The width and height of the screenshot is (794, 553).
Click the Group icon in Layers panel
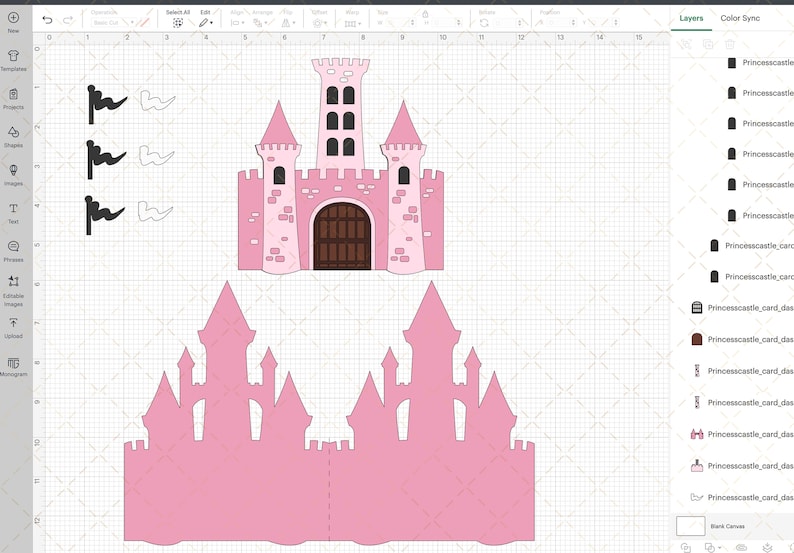pos(686,44)
